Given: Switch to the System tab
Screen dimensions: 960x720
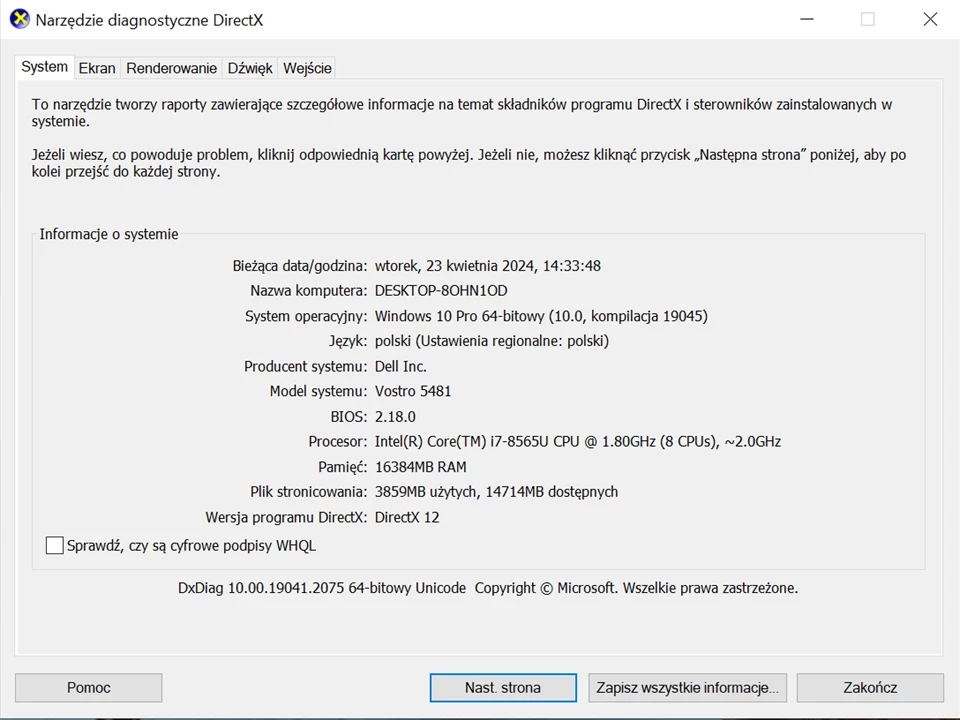Looking at the screenshot, I should (45, 67).
